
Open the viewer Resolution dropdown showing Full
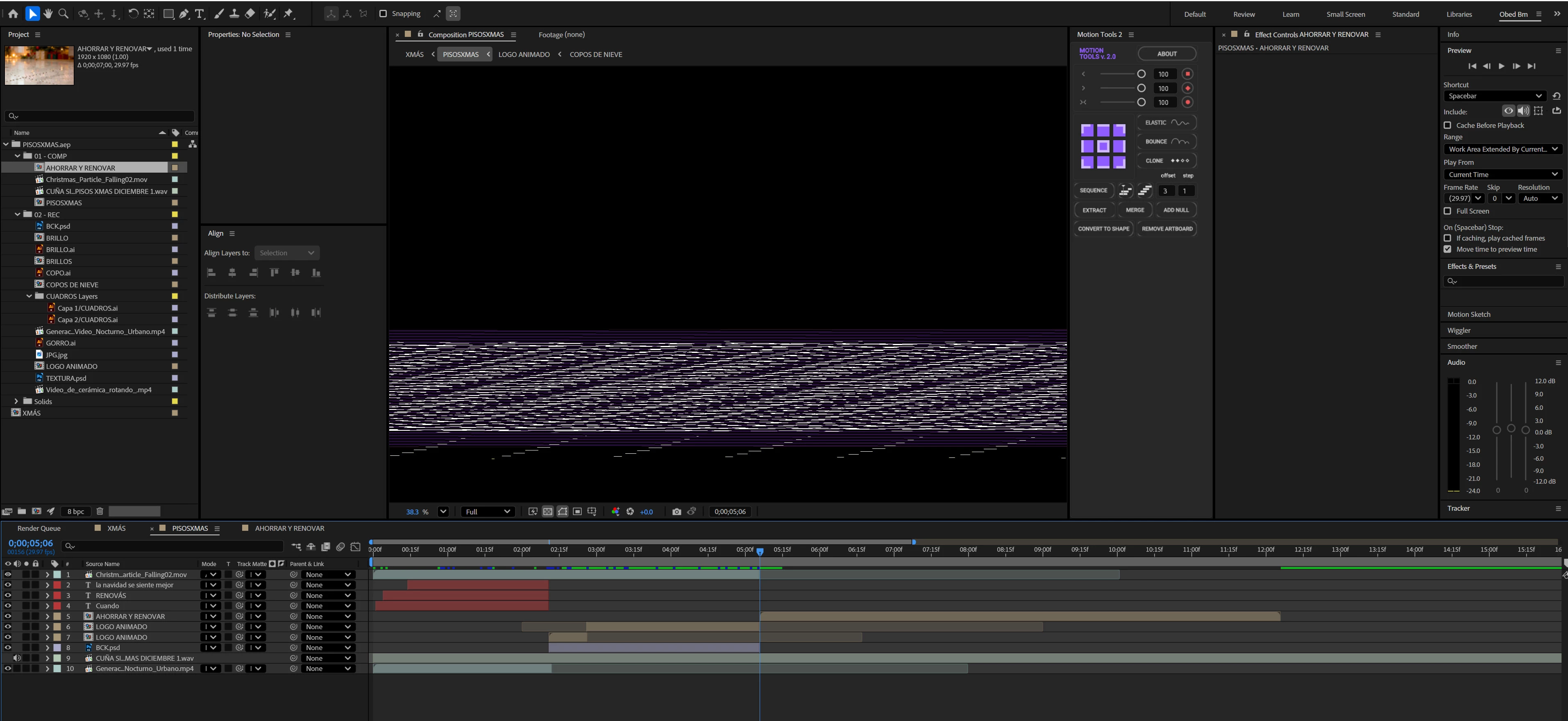(488, 512)
